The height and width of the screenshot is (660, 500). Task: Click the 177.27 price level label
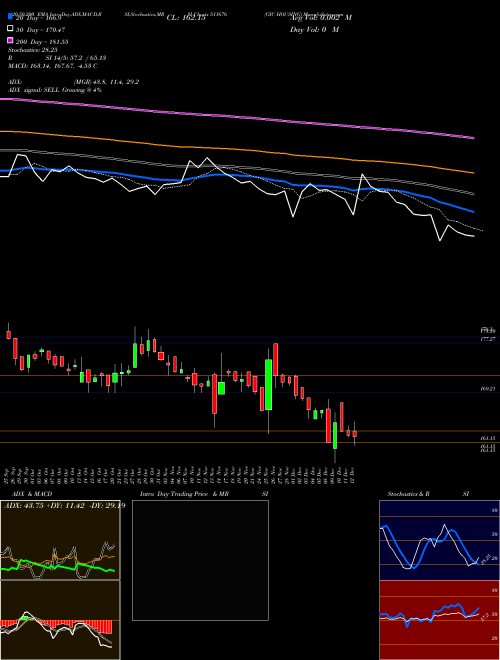coord(488,338)
